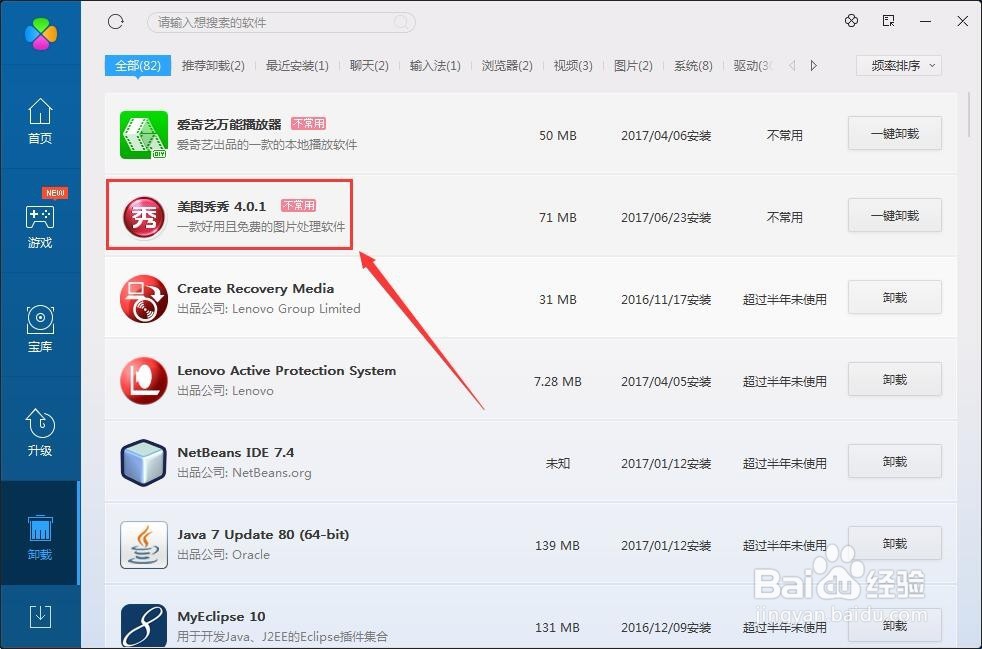Click the MyEclipse 10 icon
Viewport: 982px width, 649px height.
coord(144,626)
